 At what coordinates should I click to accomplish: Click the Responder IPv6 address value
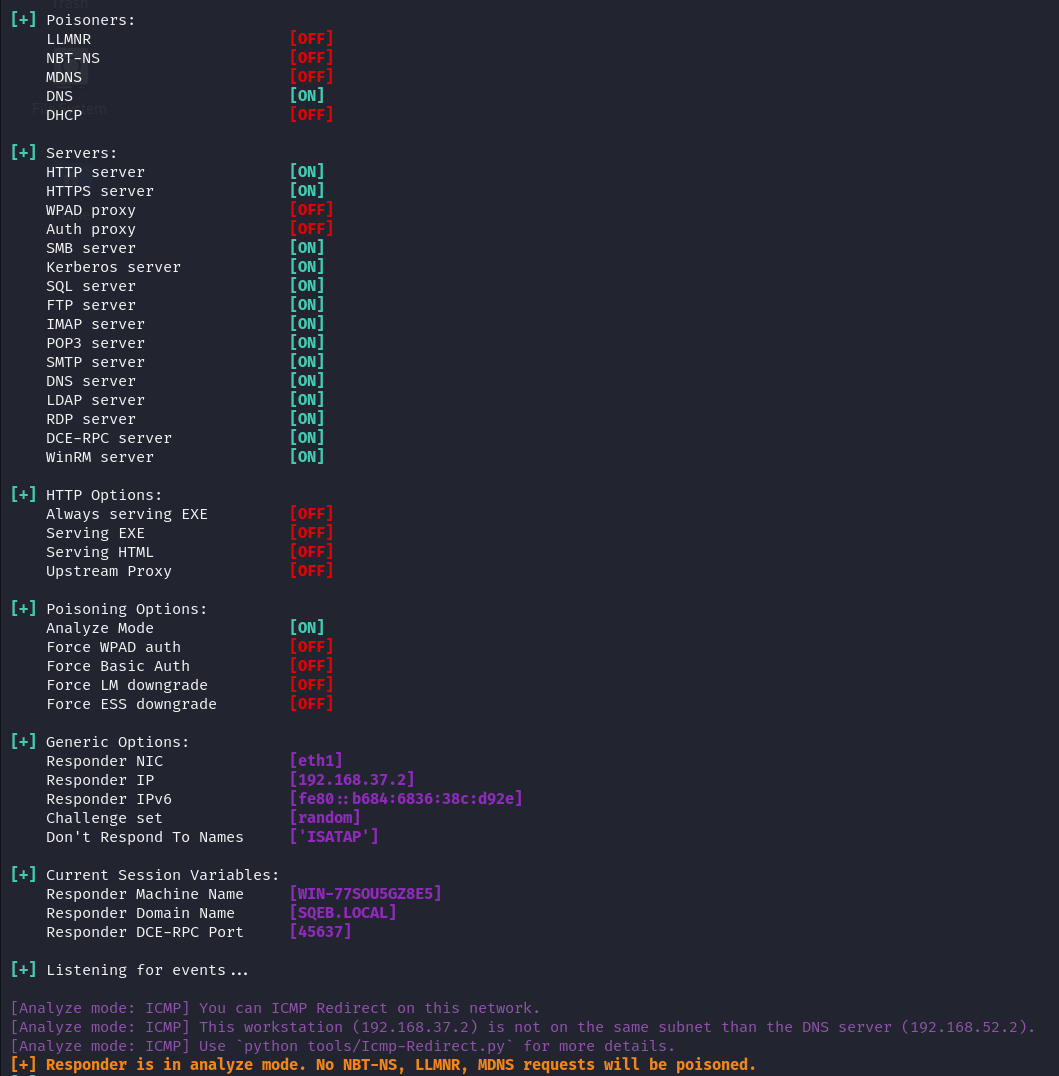tap(406, 798)
